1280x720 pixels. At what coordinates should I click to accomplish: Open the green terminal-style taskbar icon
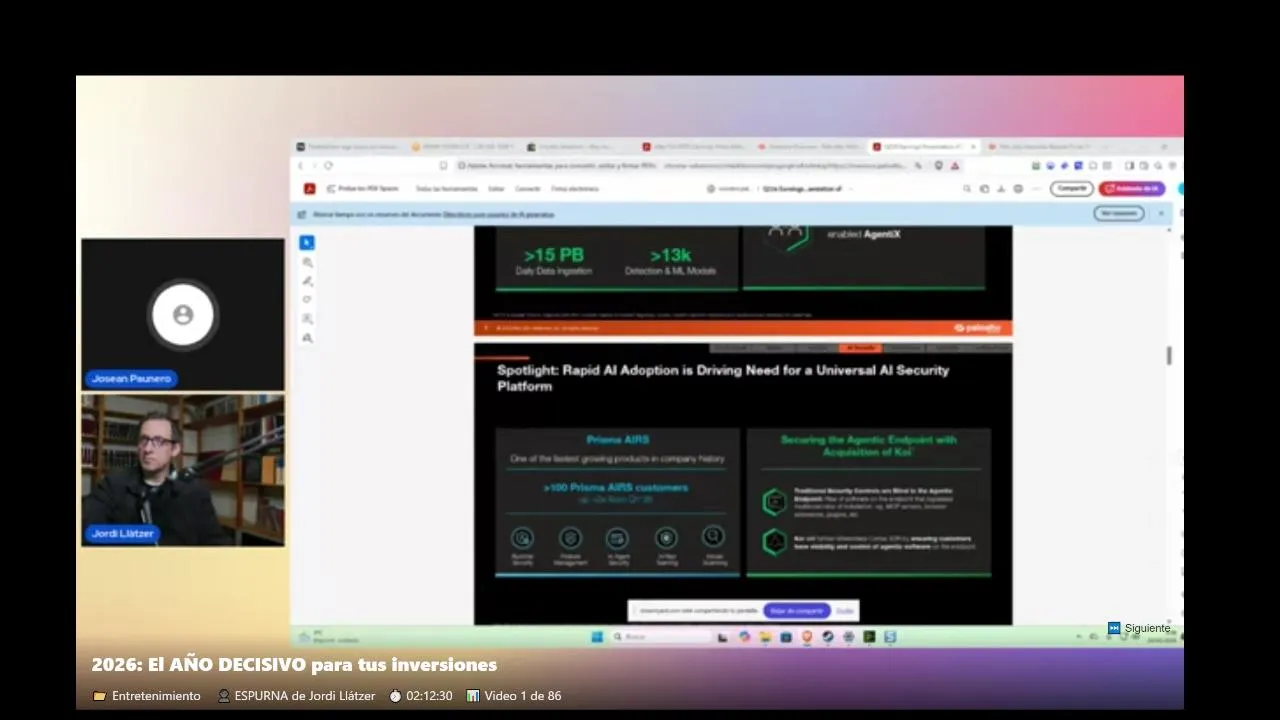870,637
